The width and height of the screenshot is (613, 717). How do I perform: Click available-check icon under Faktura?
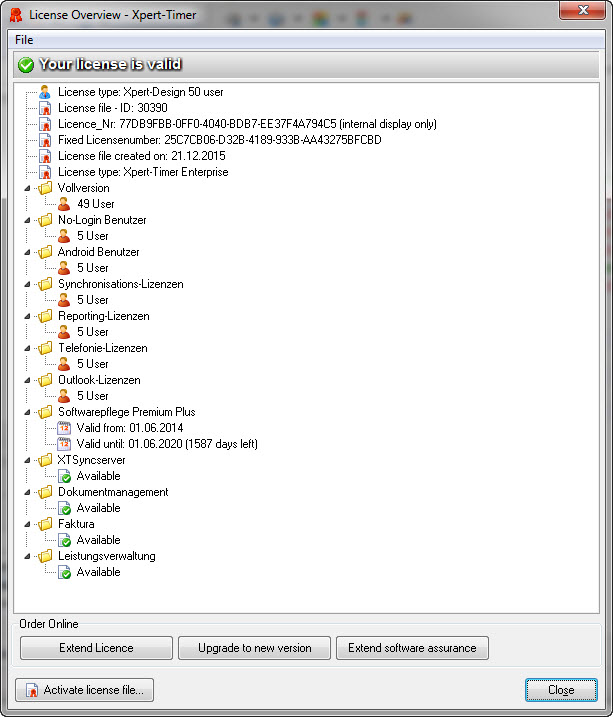click(64, 540)
